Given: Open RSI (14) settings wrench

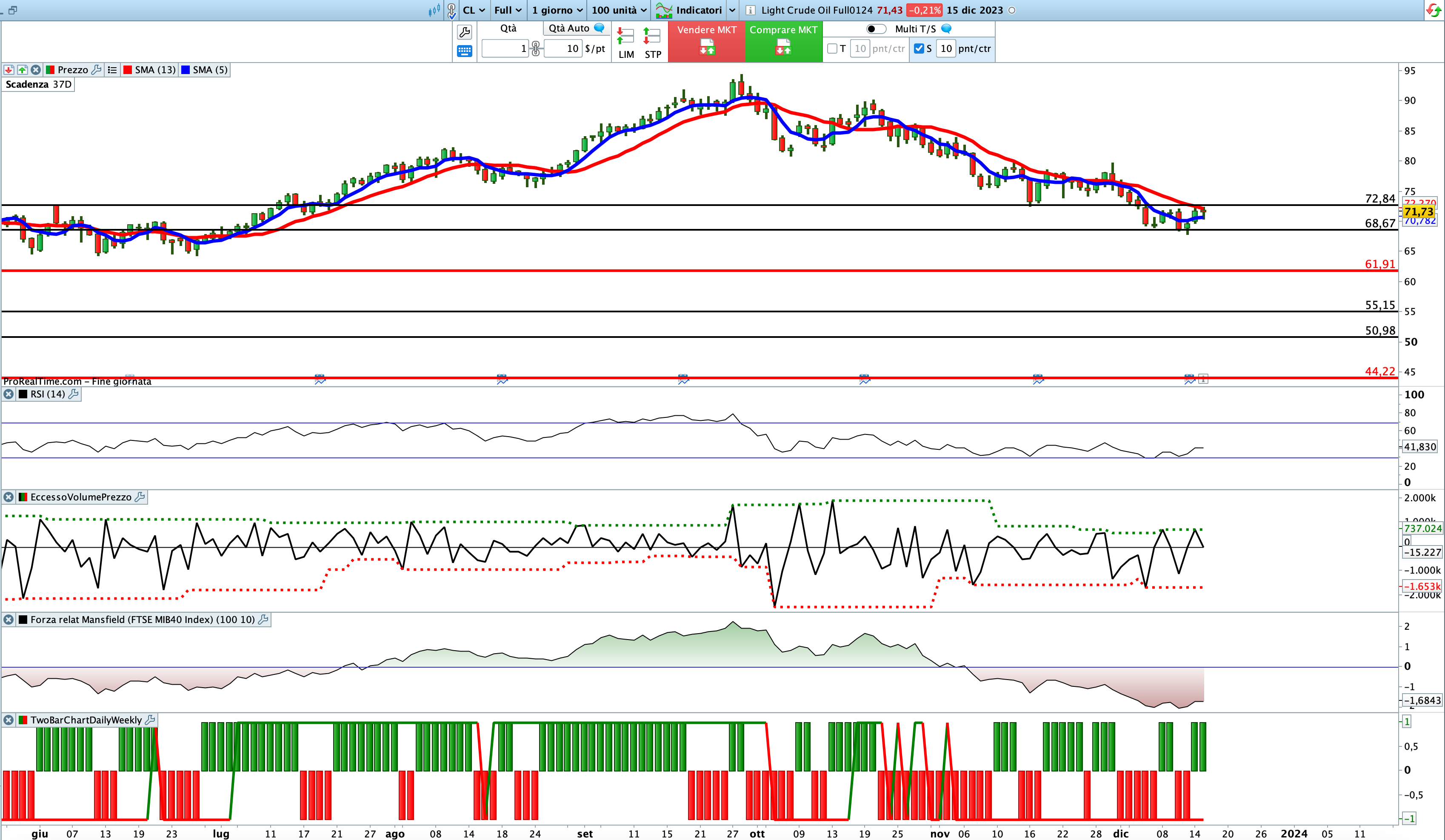Looking at the screenshot, I should (73, 394).
